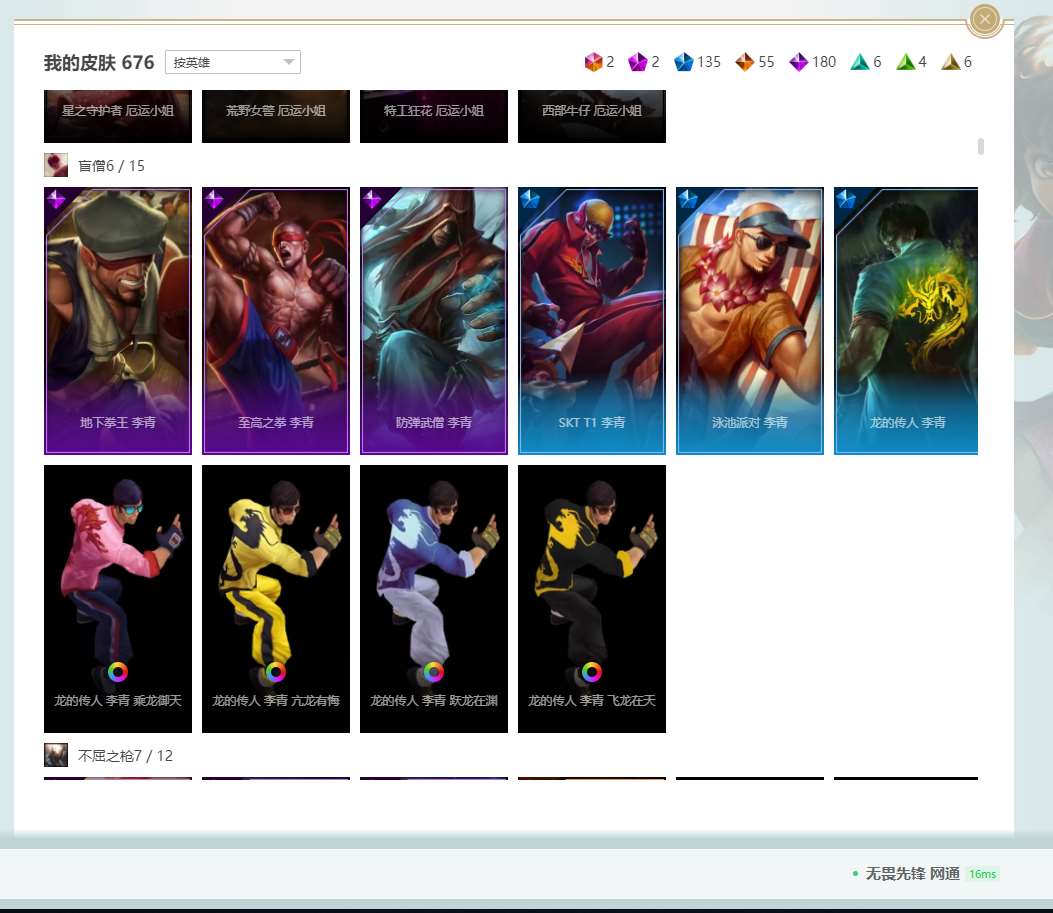Click the purple rarity gem on 地下拳王 李青

[56, 199]
